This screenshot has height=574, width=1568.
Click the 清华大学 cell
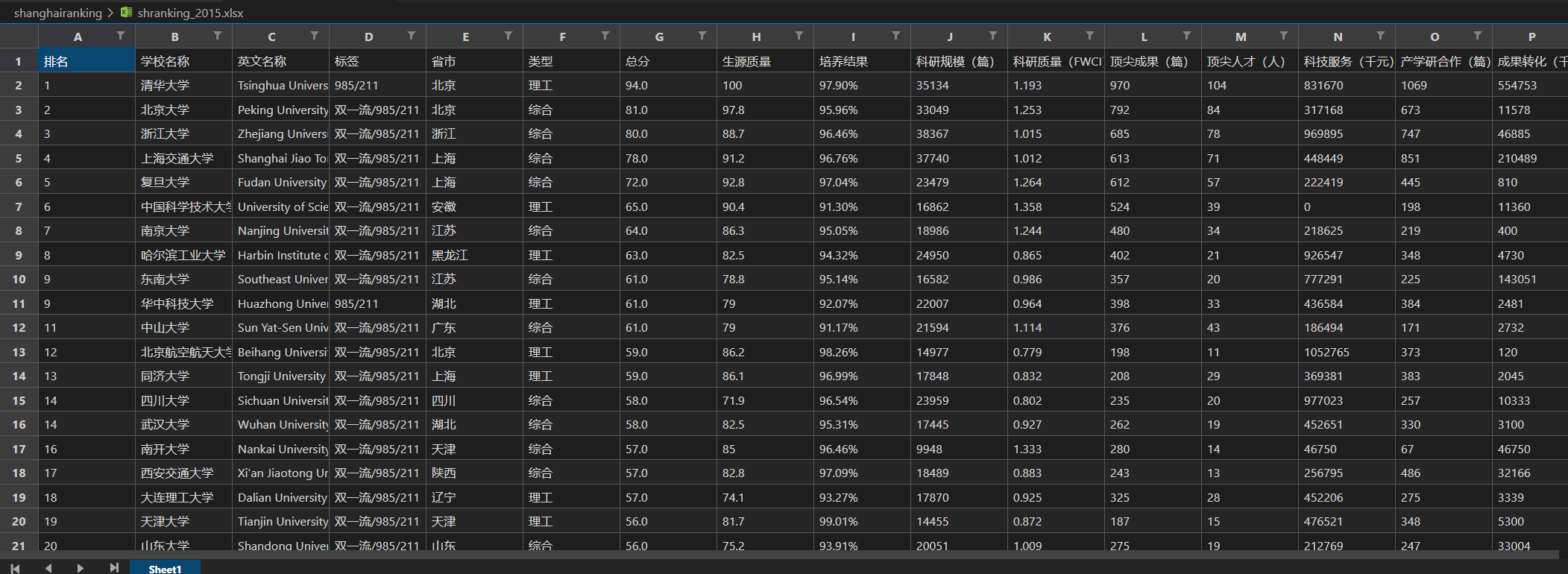click(183, 85)
